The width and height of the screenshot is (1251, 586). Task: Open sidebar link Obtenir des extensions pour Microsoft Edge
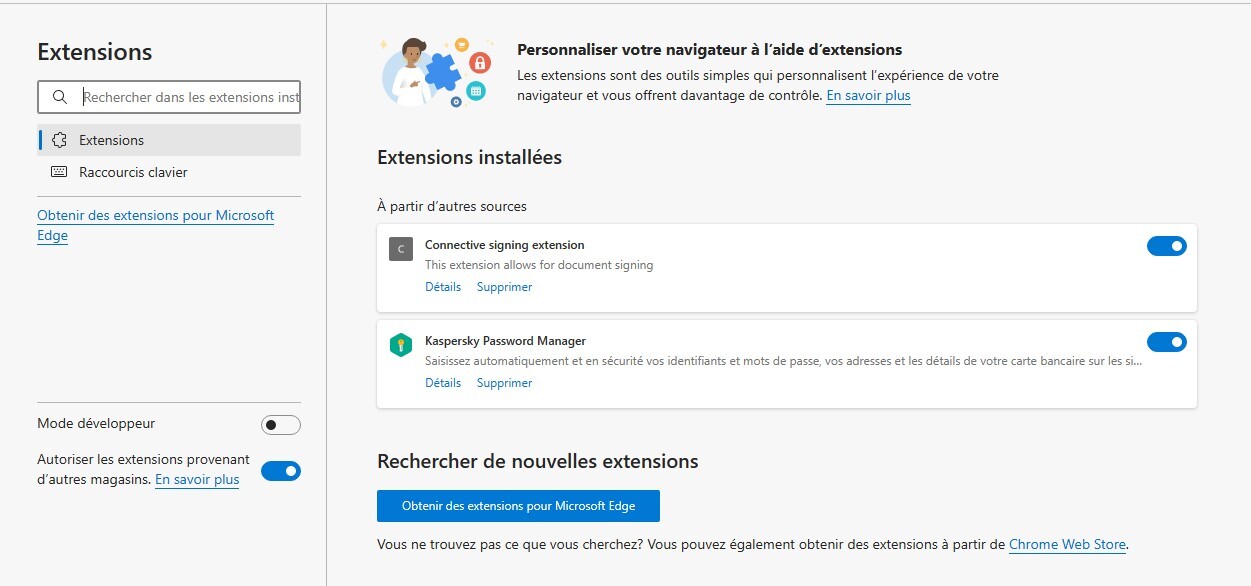coord(155,216)
